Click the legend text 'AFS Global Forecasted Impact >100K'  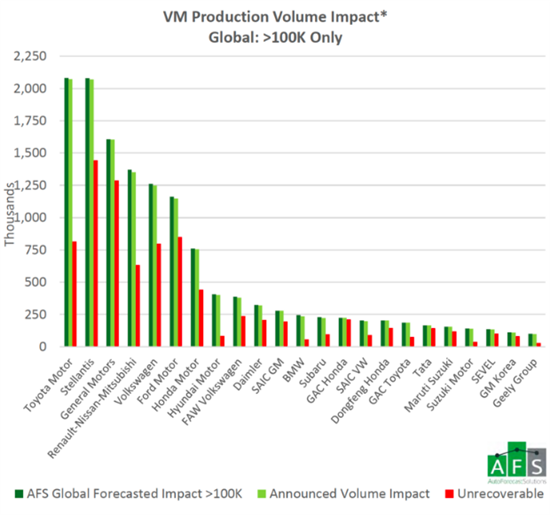coord(134,494)
